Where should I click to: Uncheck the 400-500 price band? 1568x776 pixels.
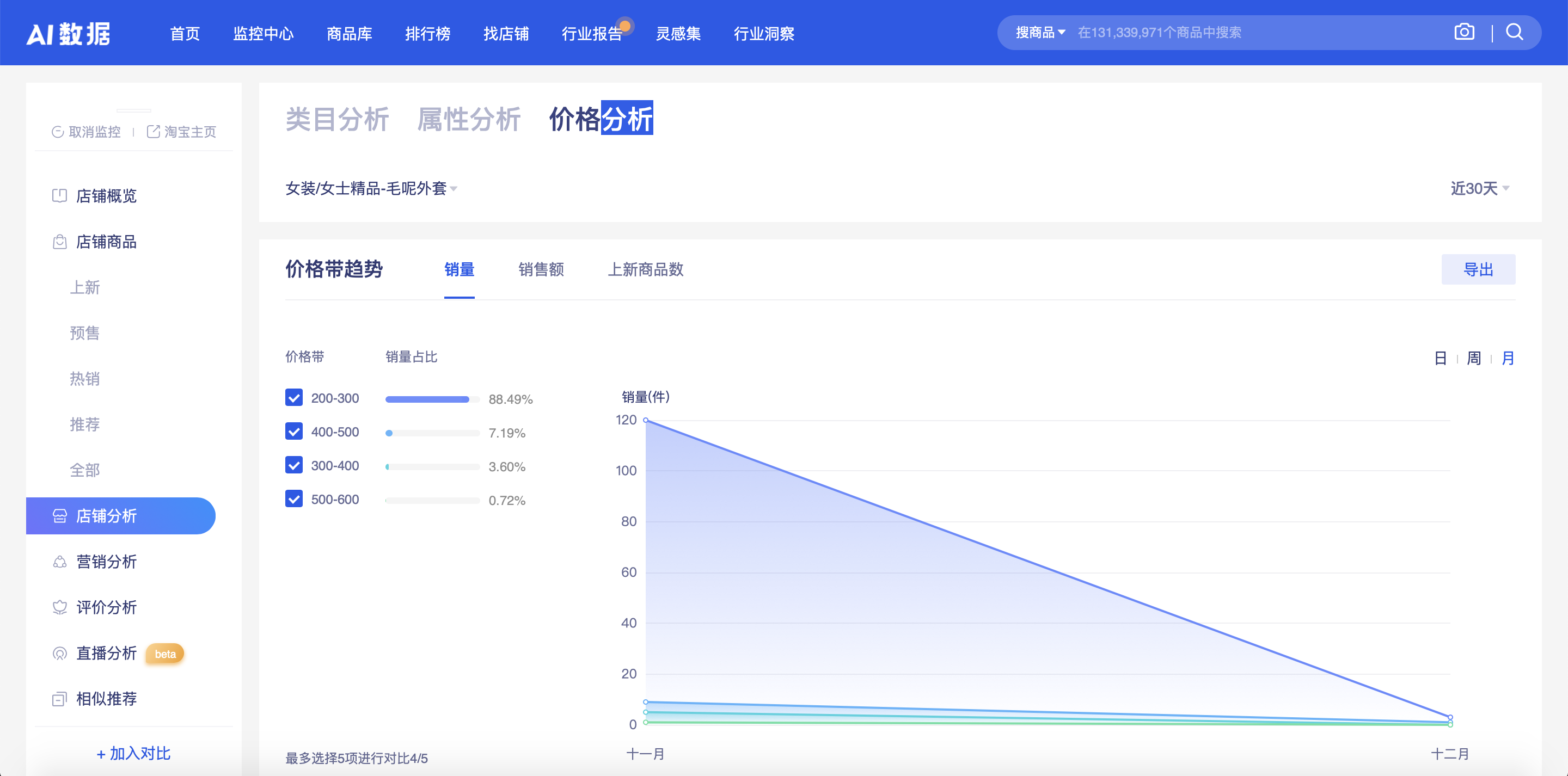[x=294, y=431]
